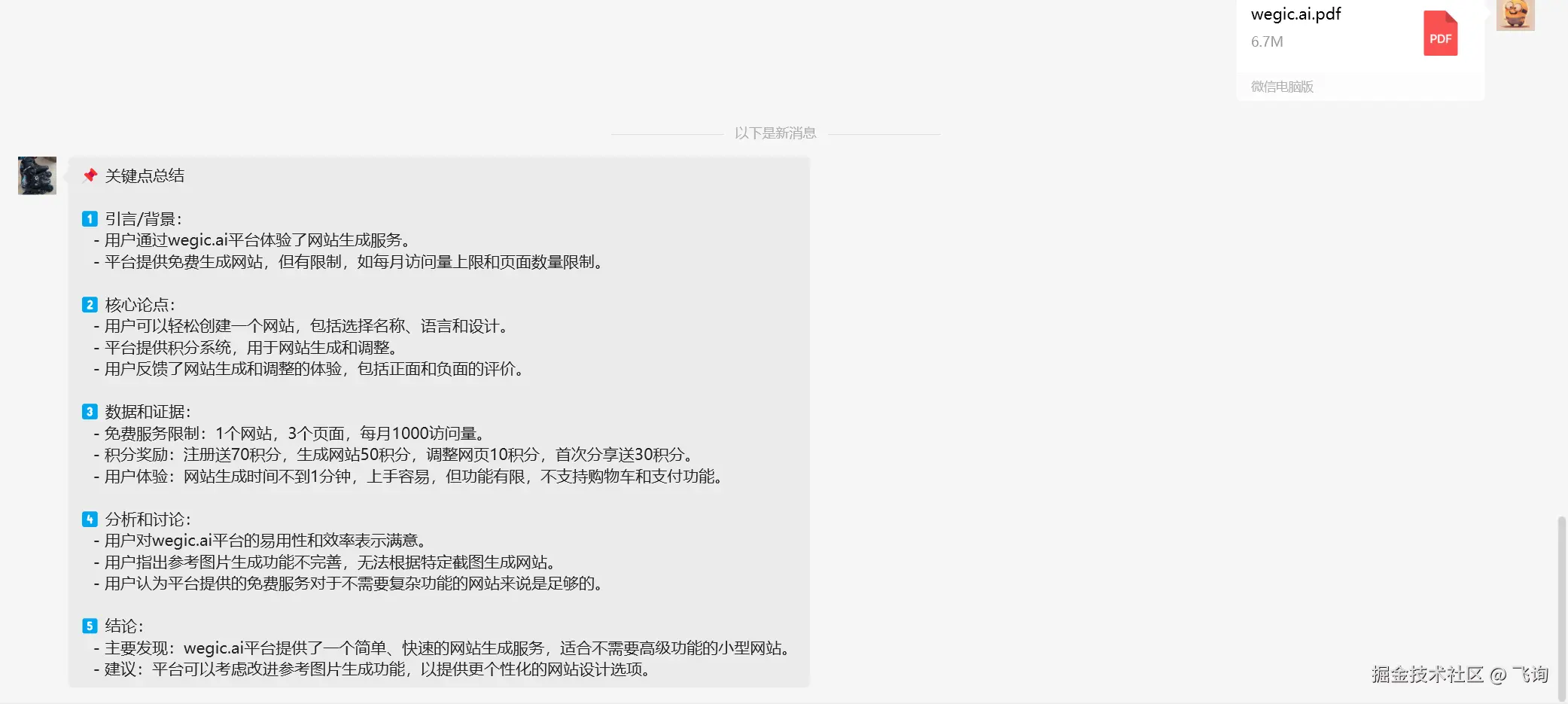This screenshot has height=704, width=1568.
Task: Click the 分析和讨论 heading
Action: [148, 520]
